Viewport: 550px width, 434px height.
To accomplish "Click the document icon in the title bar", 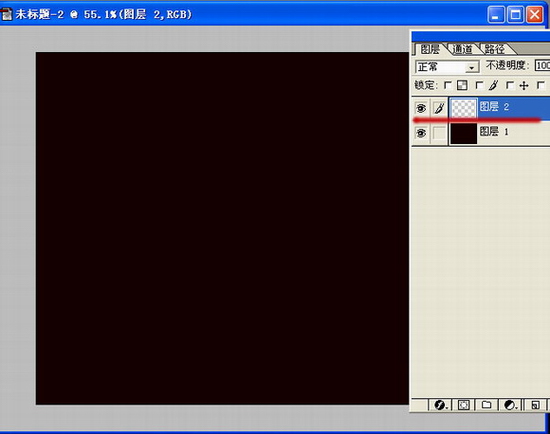I will [x=6, y=14].
